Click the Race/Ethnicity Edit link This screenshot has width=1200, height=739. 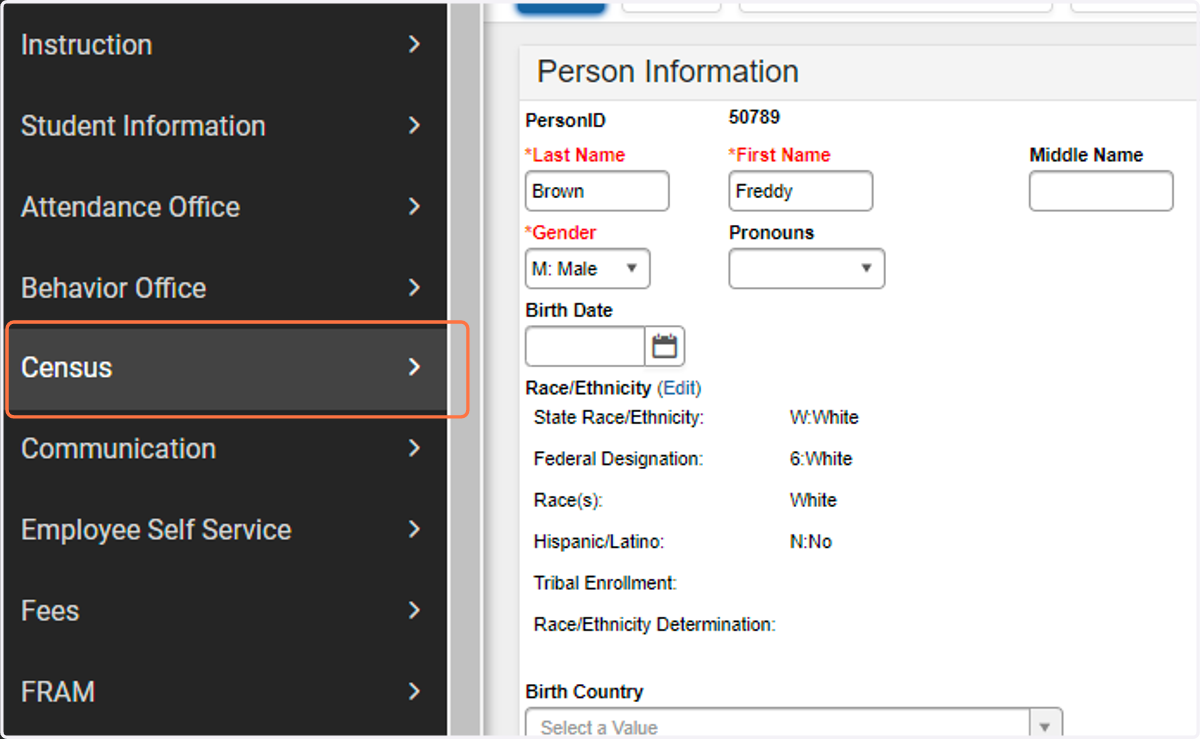(x=679, y=387)
